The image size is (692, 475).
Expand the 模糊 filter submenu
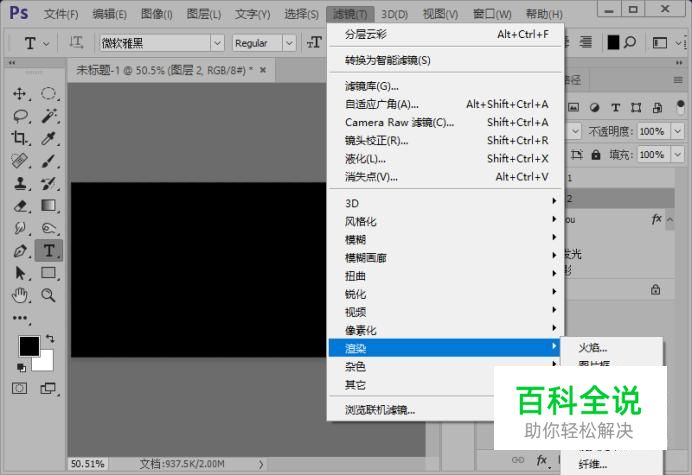[x=445, y=239]
